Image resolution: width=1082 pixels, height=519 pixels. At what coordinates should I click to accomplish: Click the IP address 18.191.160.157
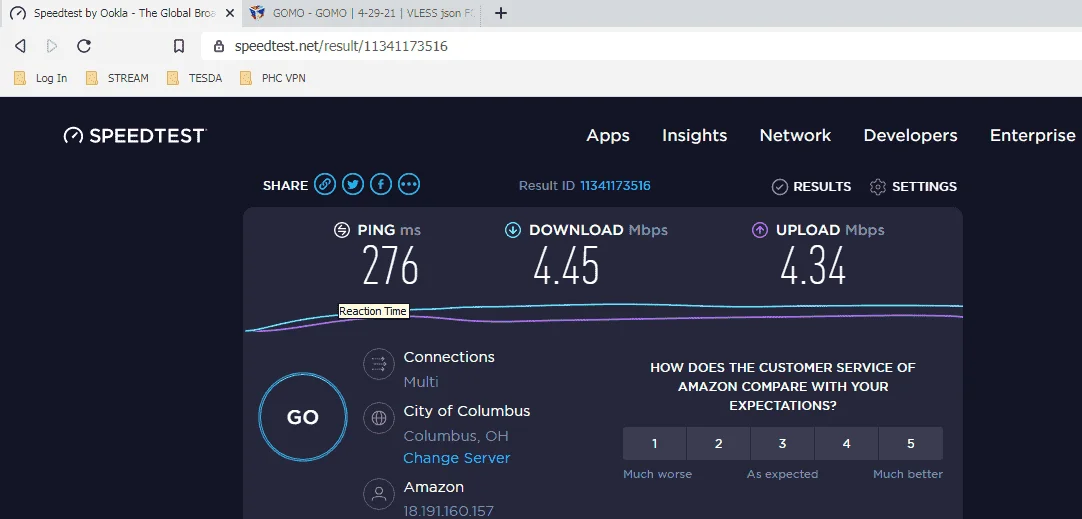[x=449, y=511]
